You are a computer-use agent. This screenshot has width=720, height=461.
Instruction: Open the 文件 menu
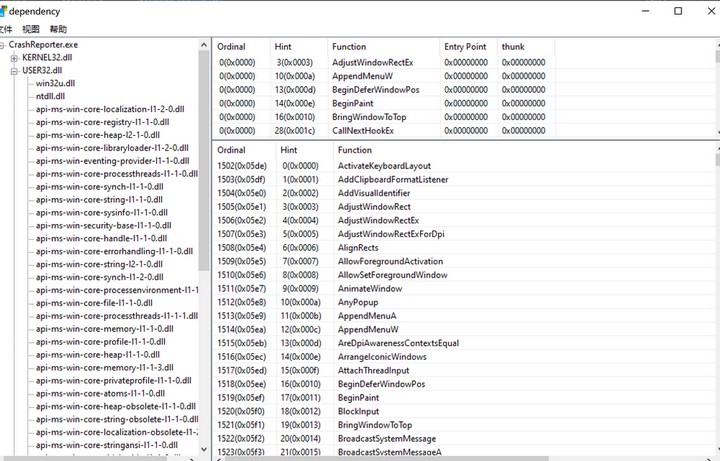[x=6, y=30]
